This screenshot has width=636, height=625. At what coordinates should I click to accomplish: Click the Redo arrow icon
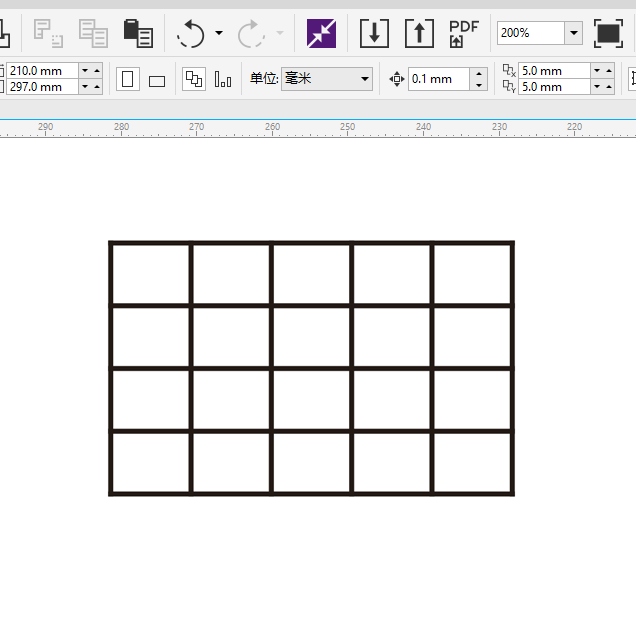tap(251, 34)
